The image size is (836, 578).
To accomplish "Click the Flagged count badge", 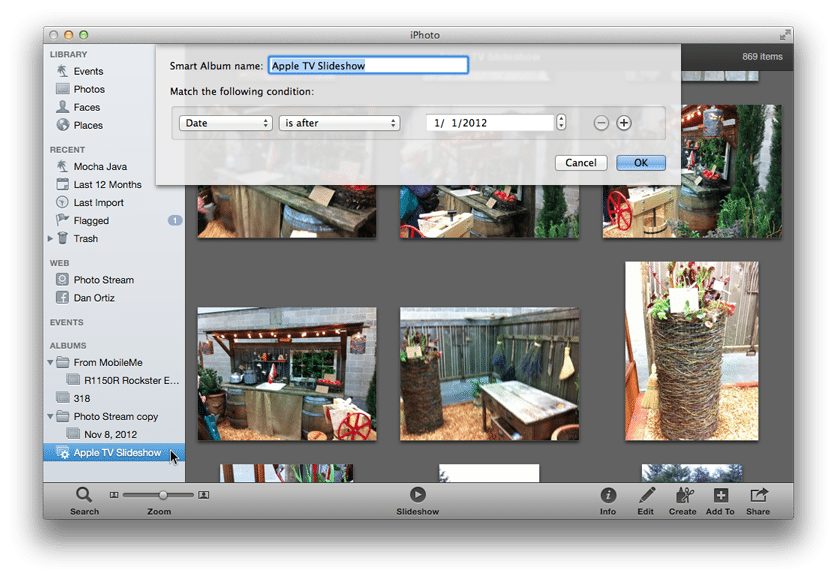I will (175, 220).
